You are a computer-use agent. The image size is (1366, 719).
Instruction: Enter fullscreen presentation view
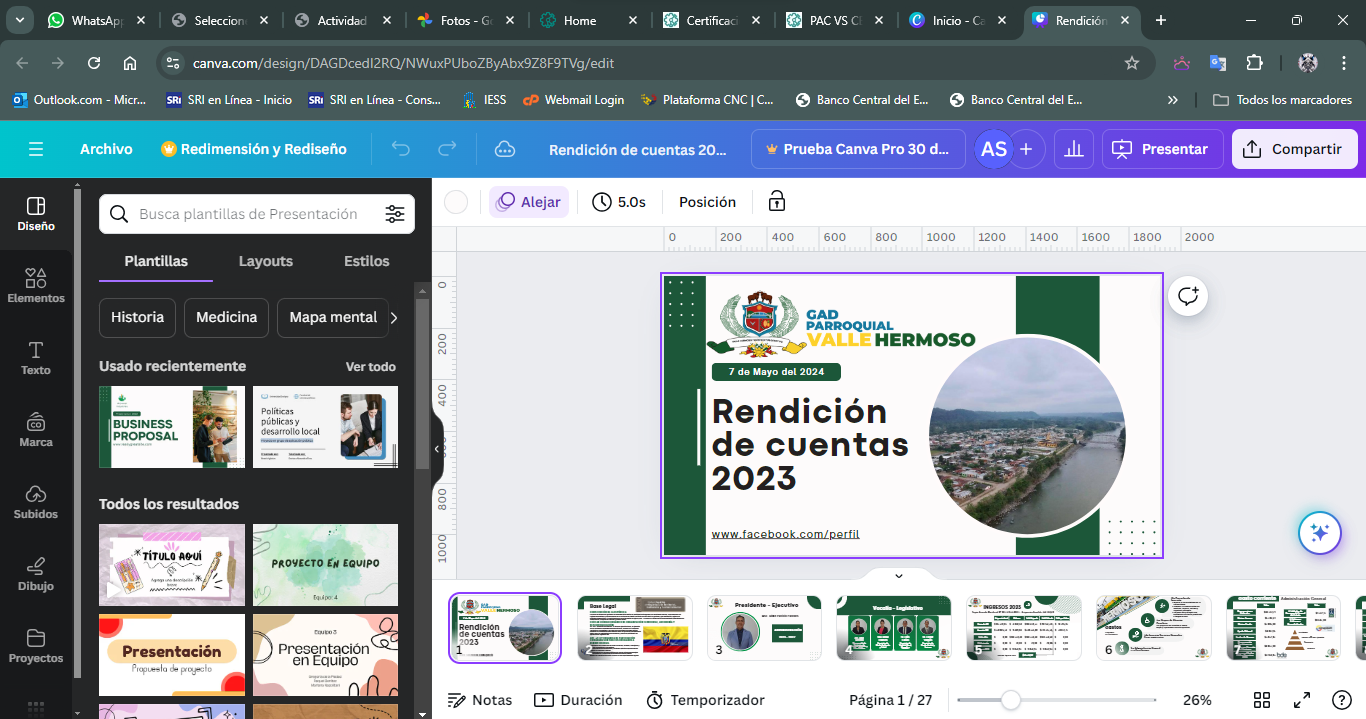[1302, 700]
